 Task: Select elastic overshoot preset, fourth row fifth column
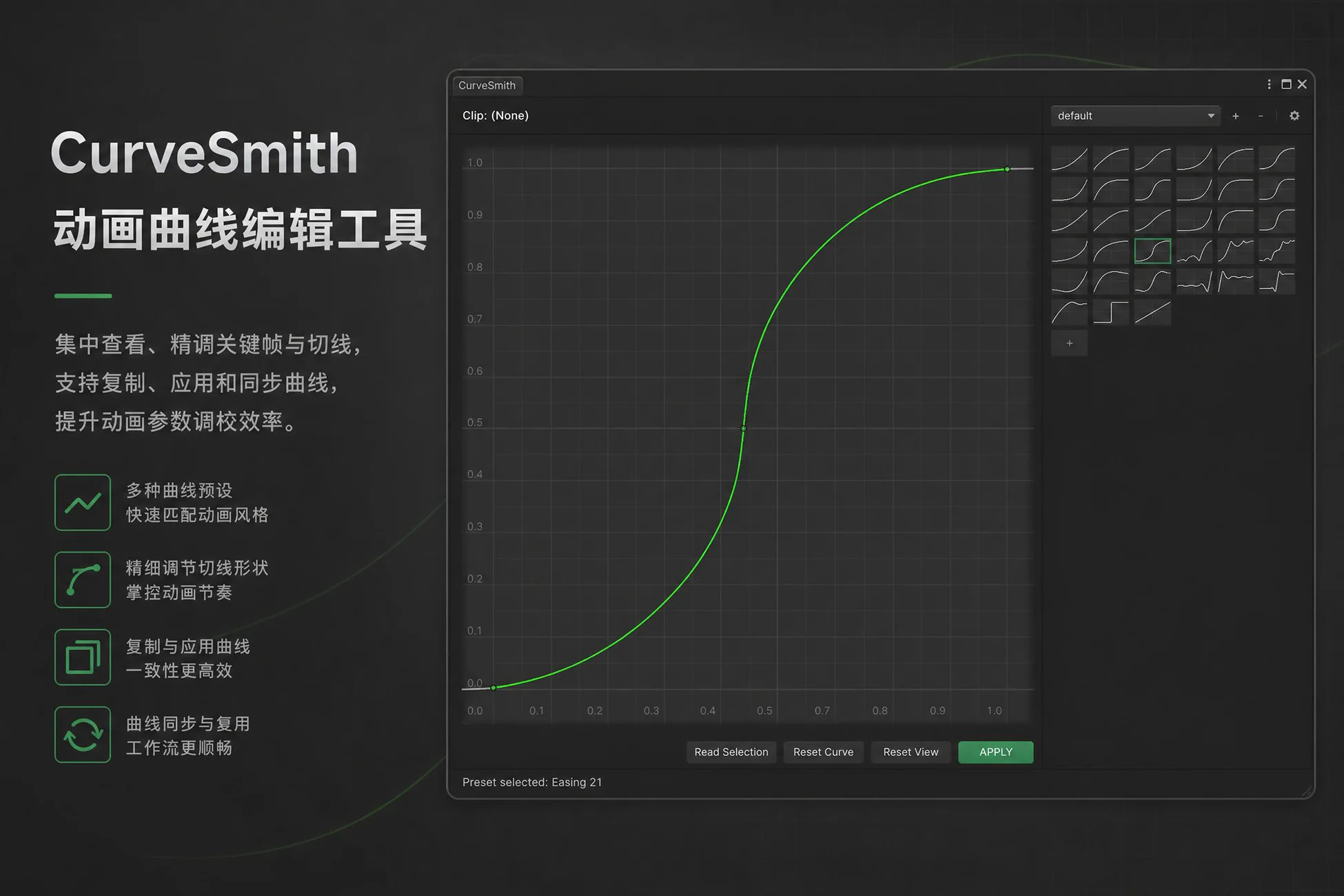click(1235, 251)
